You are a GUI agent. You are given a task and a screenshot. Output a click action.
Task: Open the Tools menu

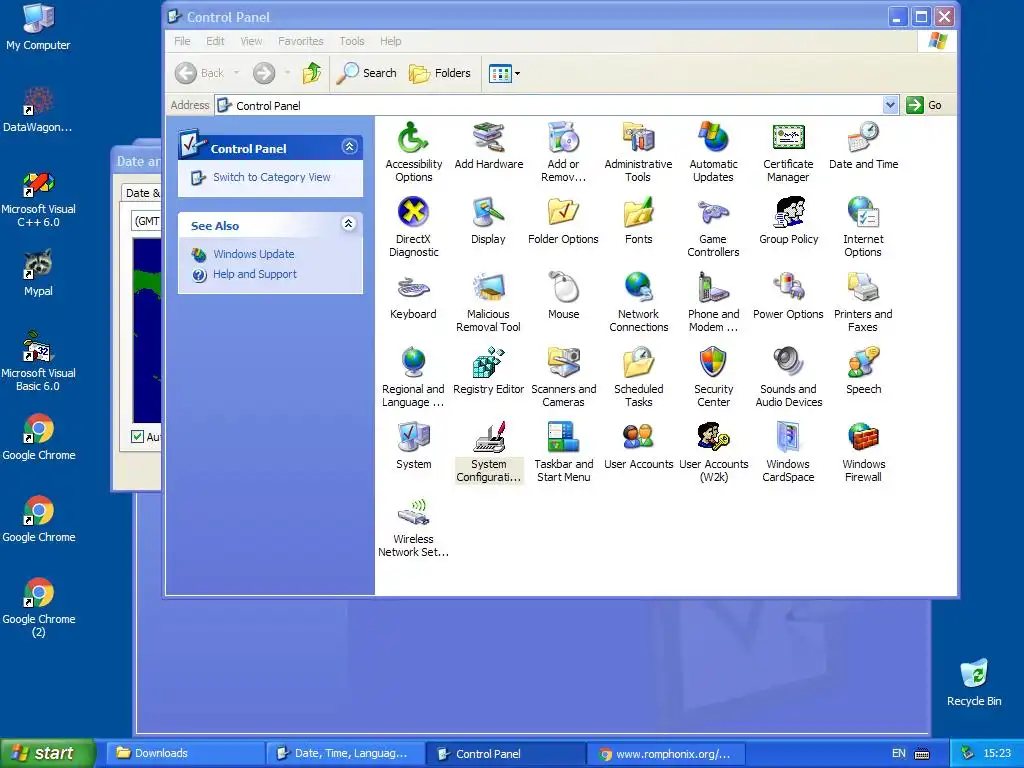pos(351,41)
